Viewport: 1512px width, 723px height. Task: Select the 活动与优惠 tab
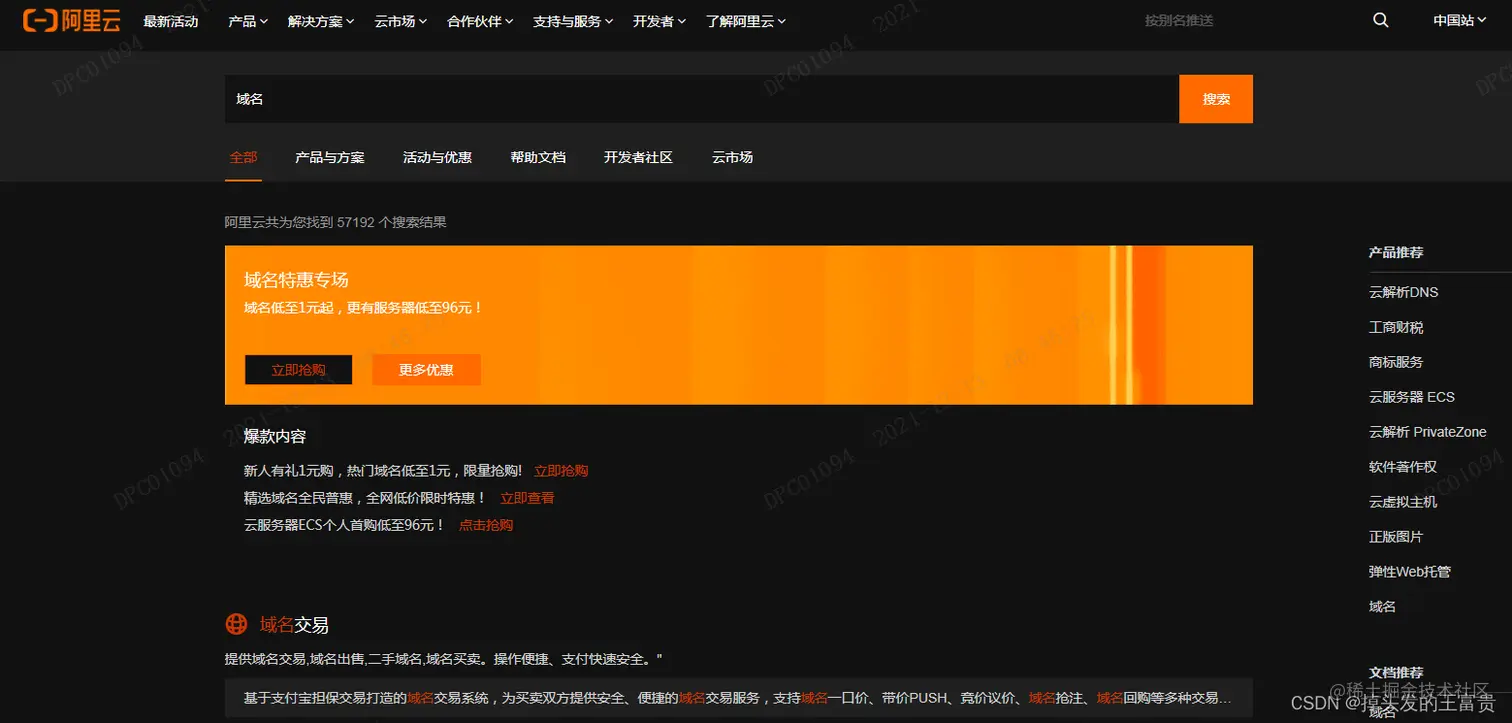pyautogui.click(x=437, y=157)
